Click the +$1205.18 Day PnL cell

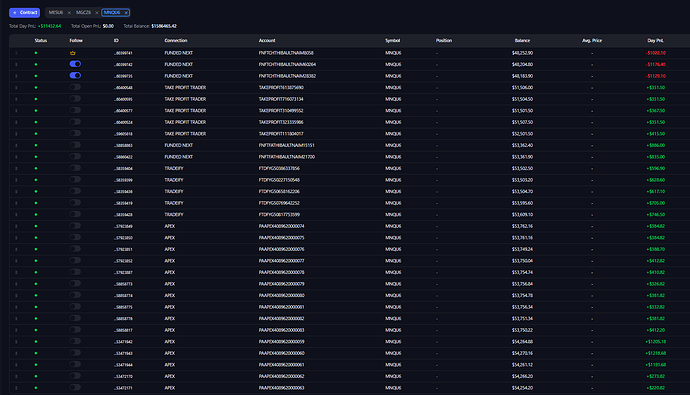click(656, 342)
